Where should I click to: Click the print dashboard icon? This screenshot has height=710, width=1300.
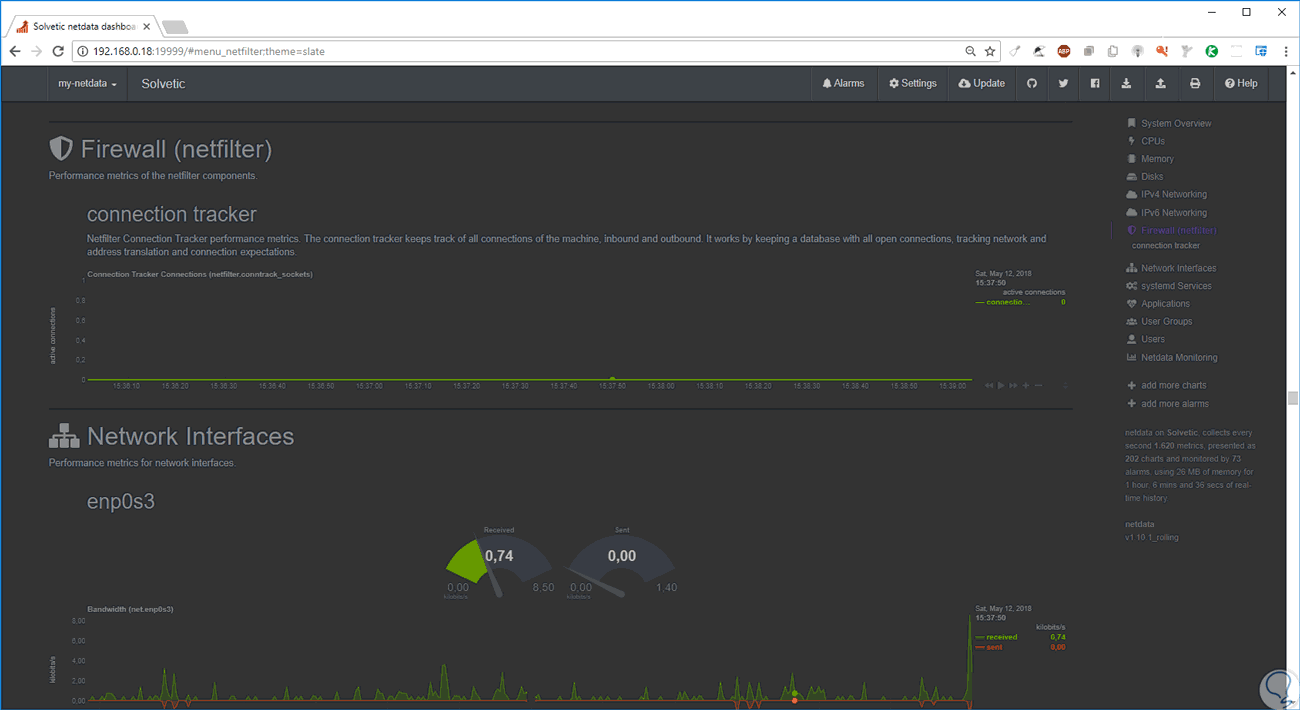click(1194, 84)
